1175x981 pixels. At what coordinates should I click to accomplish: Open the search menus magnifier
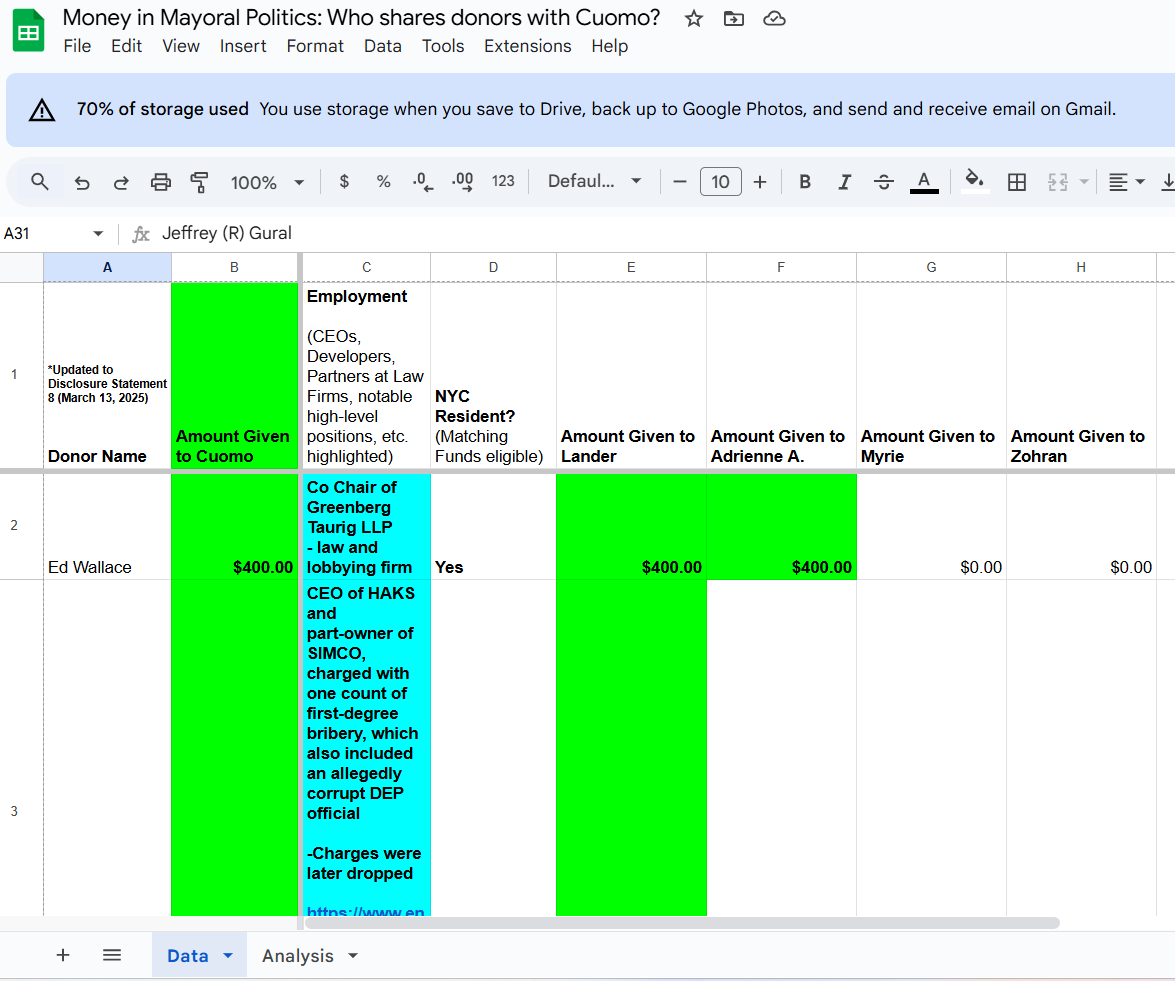40,181
